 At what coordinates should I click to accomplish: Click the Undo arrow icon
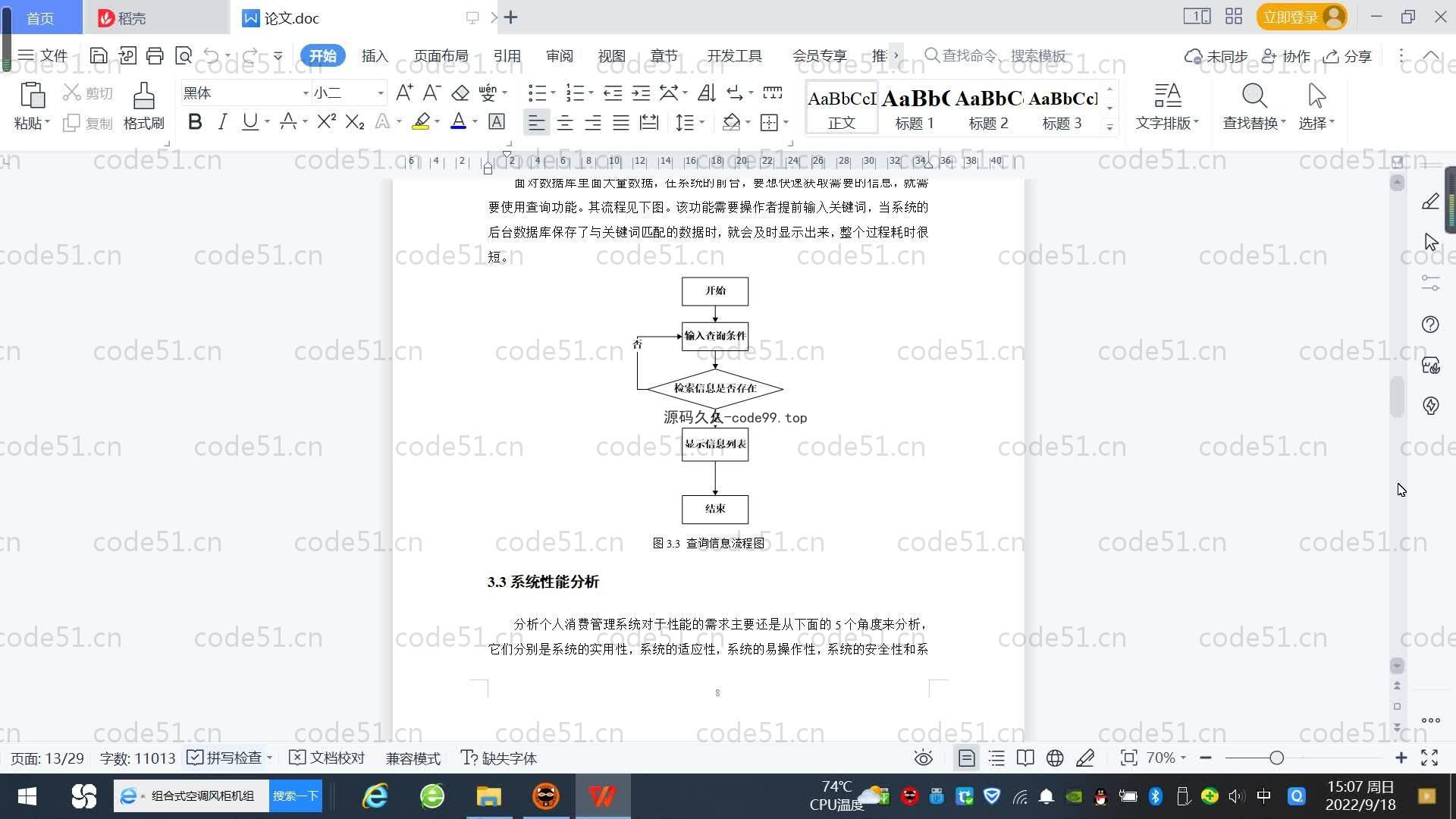pos(212,55)
